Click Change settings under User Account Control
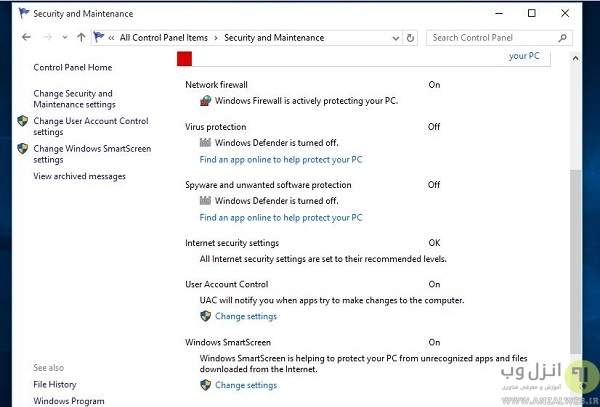 click(245, 316)
